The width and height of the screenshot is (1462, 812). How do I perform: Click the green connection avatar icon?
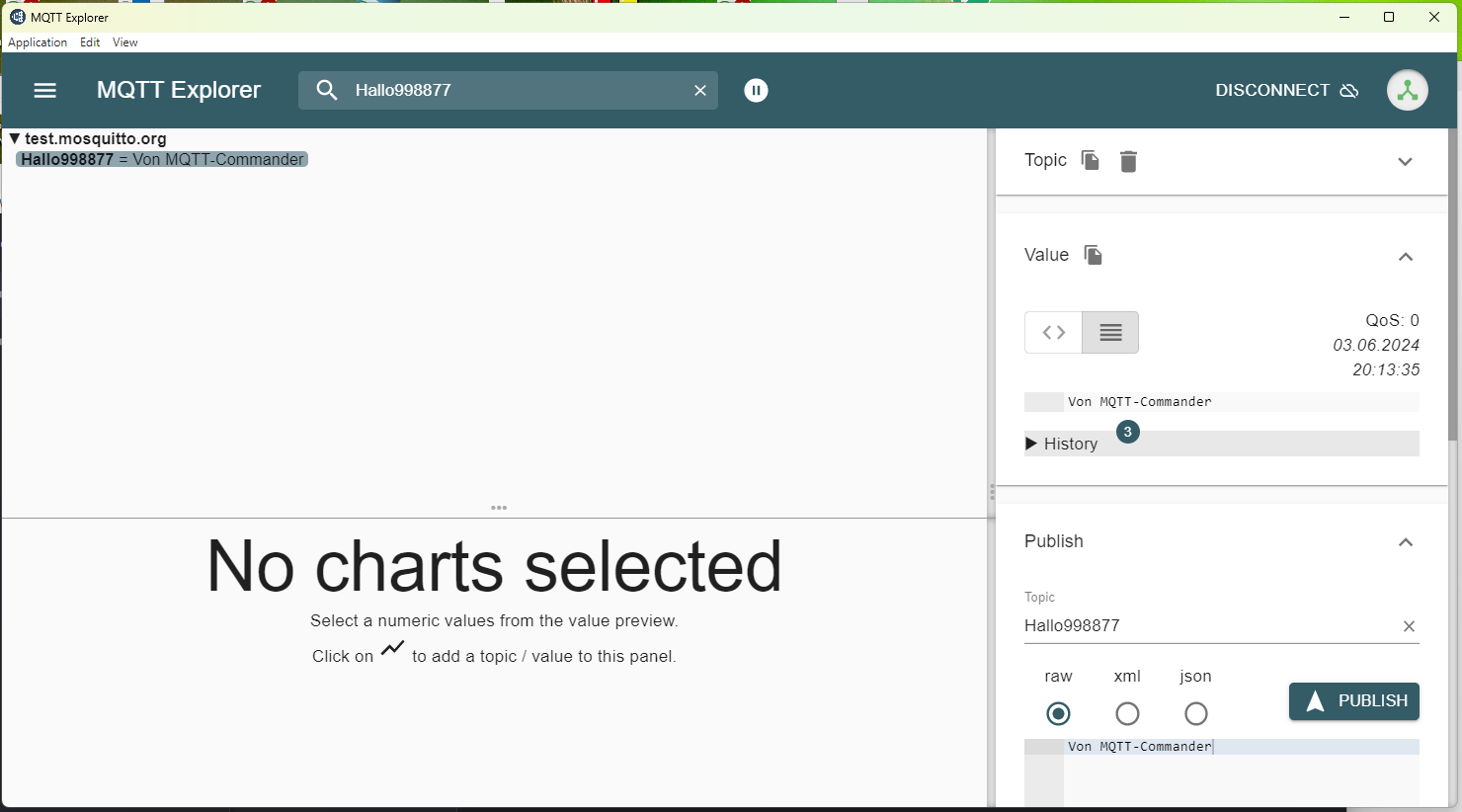tap(1407, 90)
